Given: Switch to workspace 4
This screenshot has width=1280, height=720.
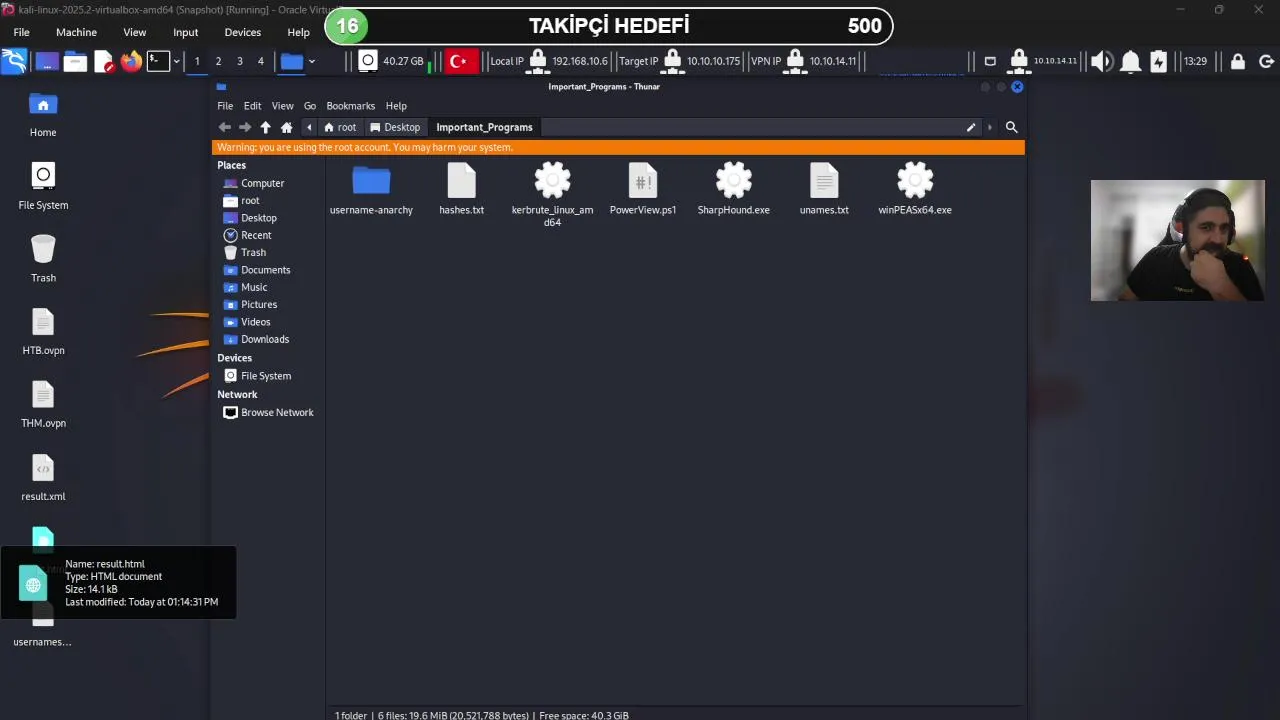Looking at the screenshot, I should click(x=261, y=61).
